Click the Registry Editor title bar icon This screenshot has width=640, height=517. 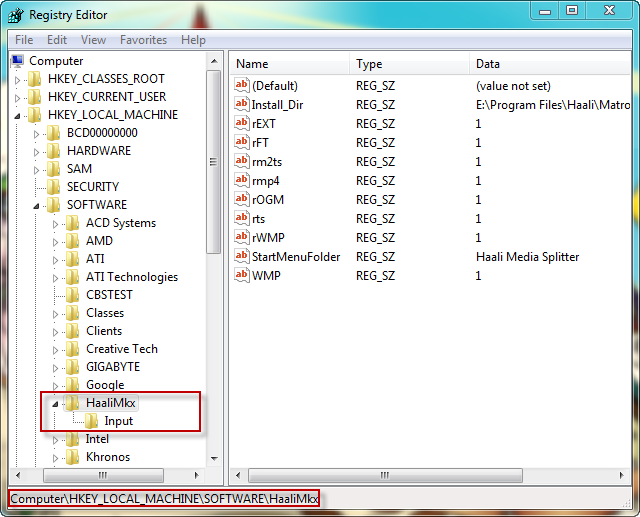pos(16,15)
